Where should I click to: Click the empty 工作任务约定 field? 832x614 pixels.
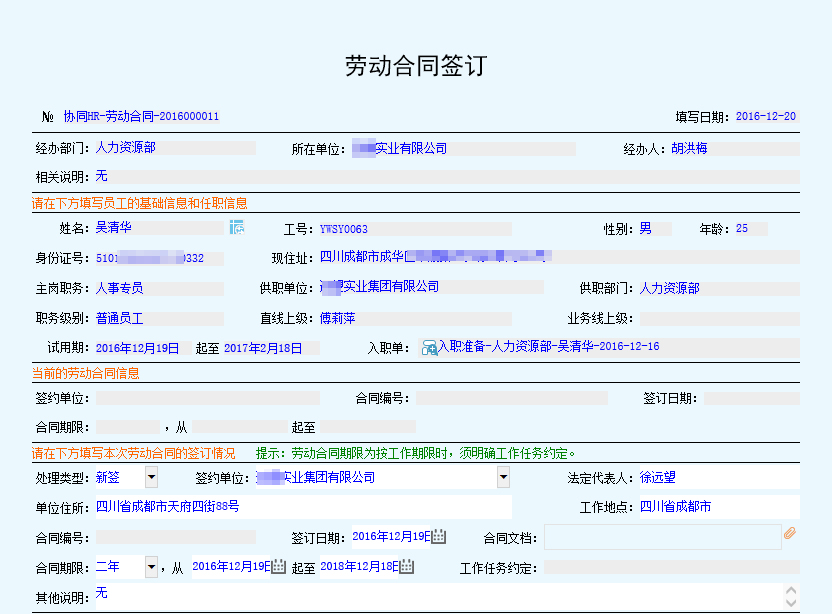click(x=672, y=567)
